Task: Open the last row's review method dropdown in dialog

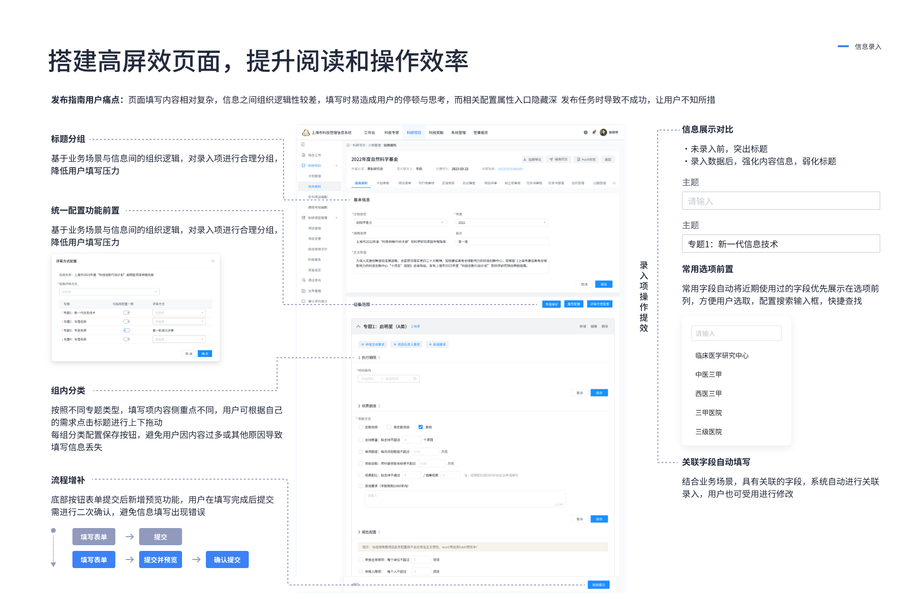Action: (x=179, y=339)
